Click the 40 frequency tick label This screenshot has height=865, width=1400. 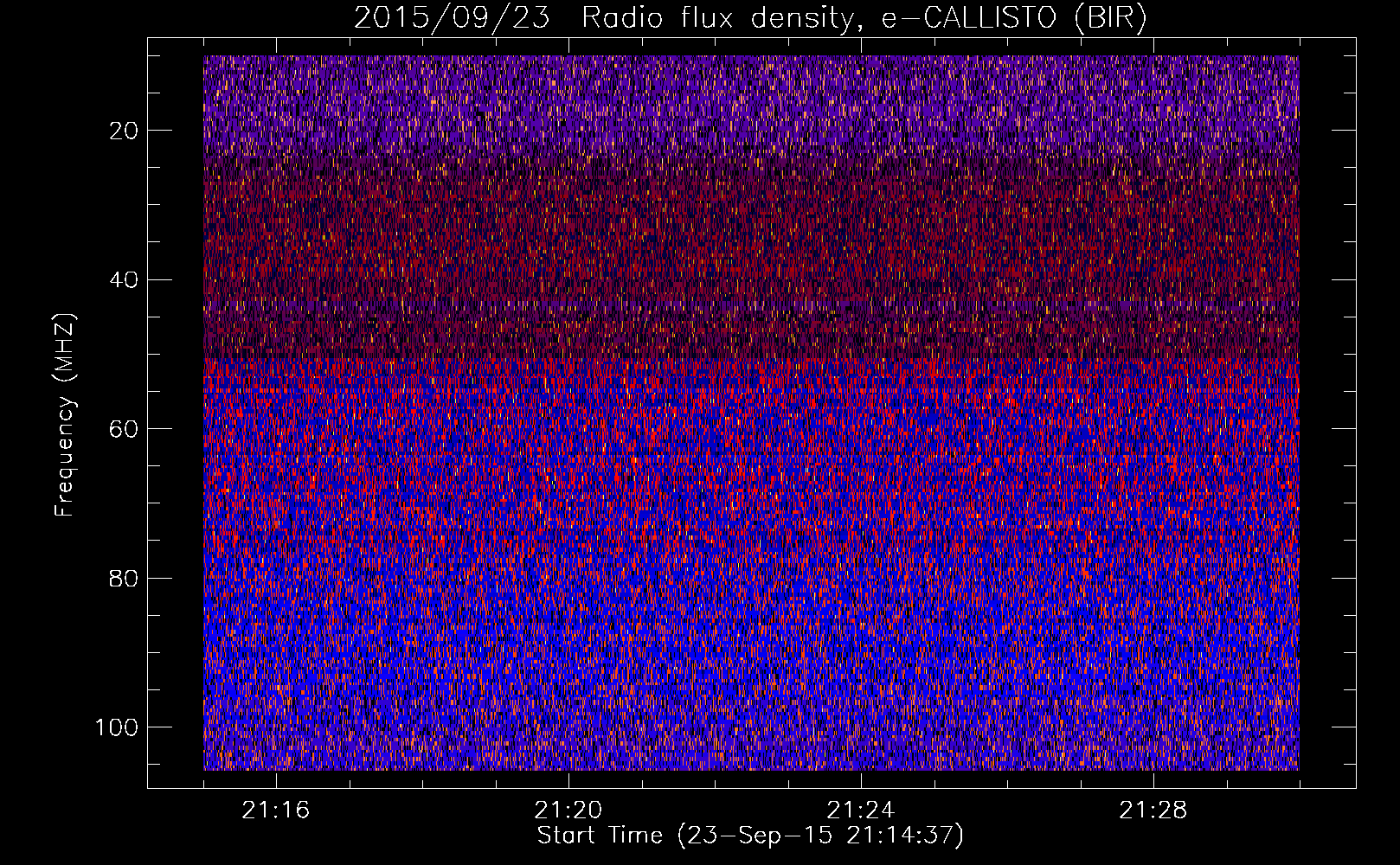(124, 279)
